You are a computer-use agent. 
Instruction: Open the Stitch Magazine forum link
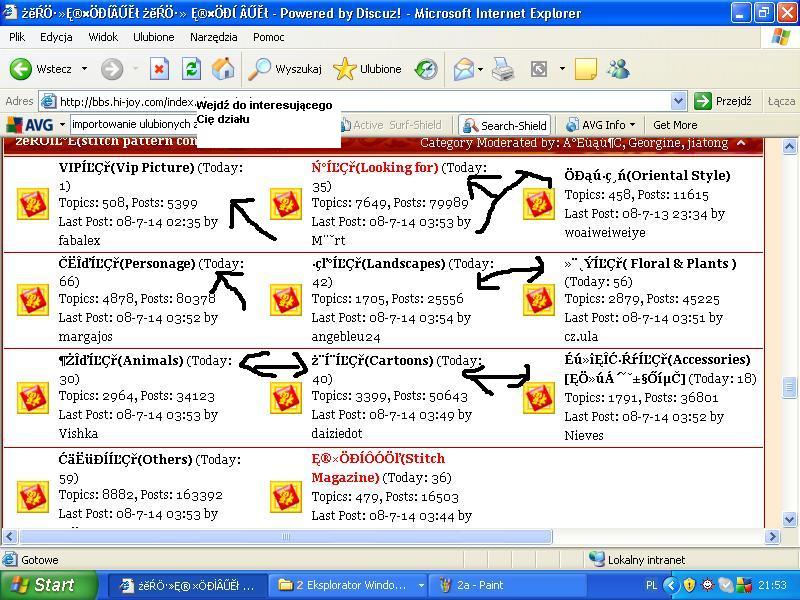point(378,468)
